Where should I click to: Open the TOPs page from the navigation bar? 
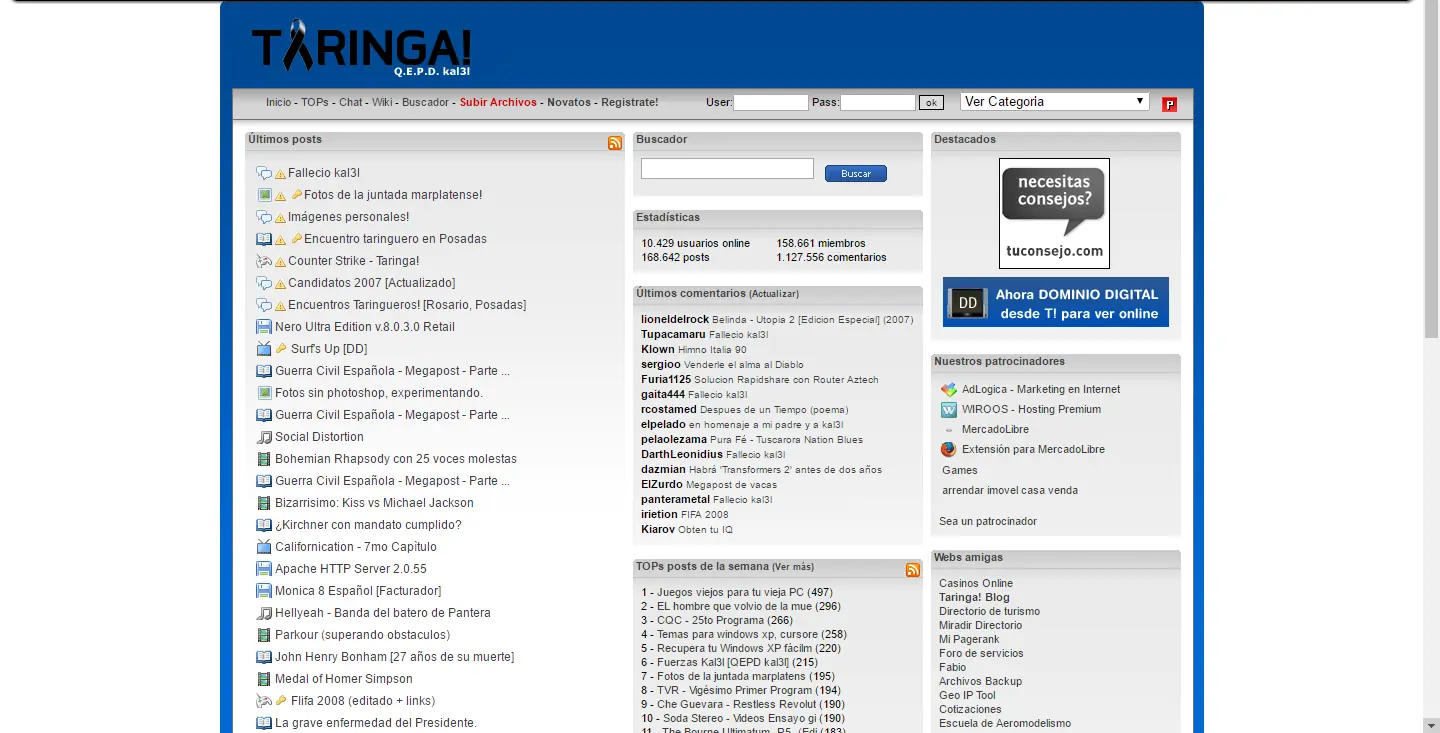pos(315,102)
